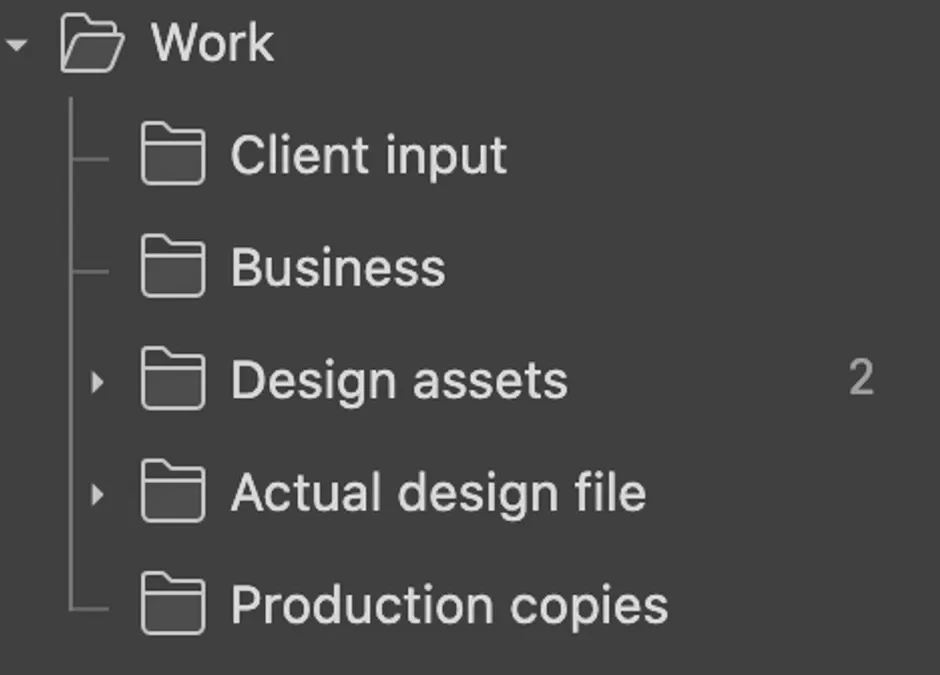This screenshot has width=940, height=675.
Task: Click the Actual design file folder icon
Action: pos(173,492)
